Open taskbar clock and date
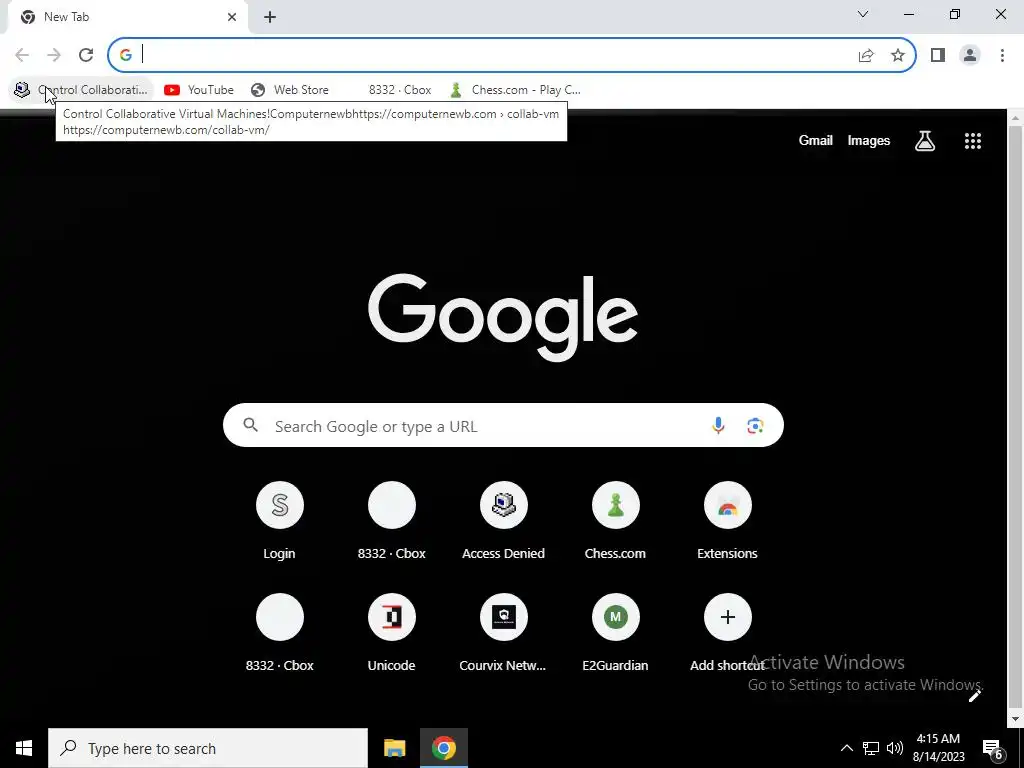 [938, 748]
